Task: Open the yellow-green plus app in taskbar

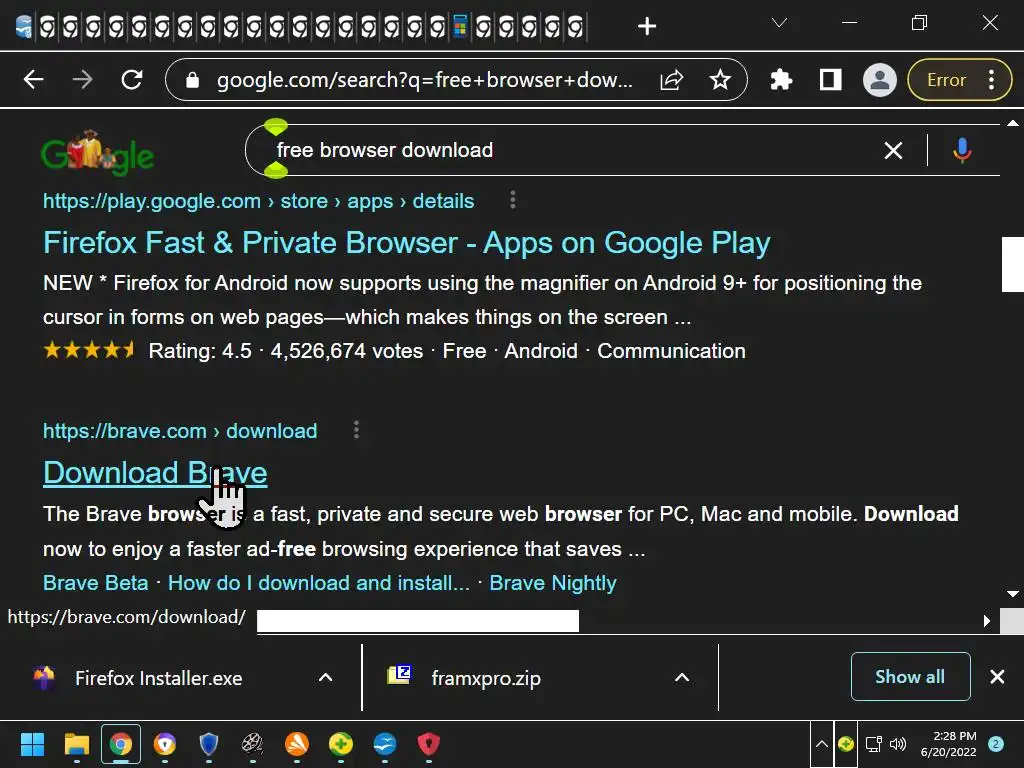Action: [x=340, y=744]
